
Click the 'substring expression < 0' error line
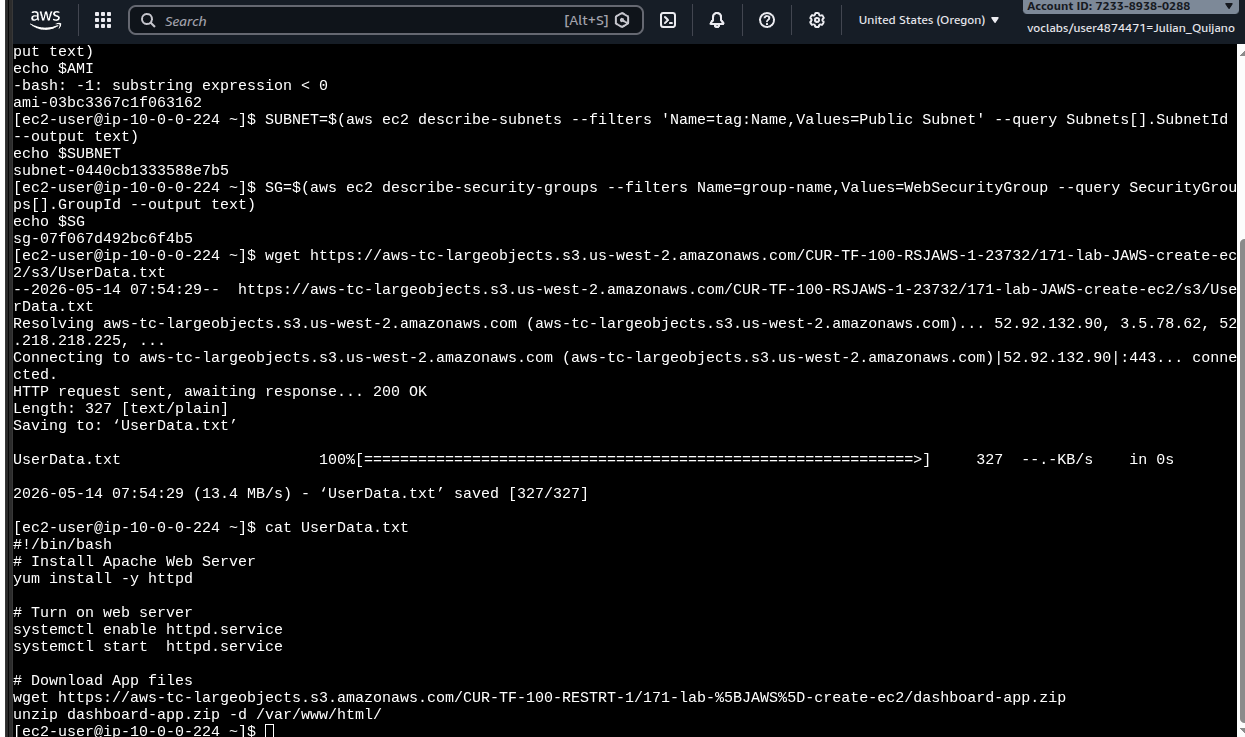(170, 85)
